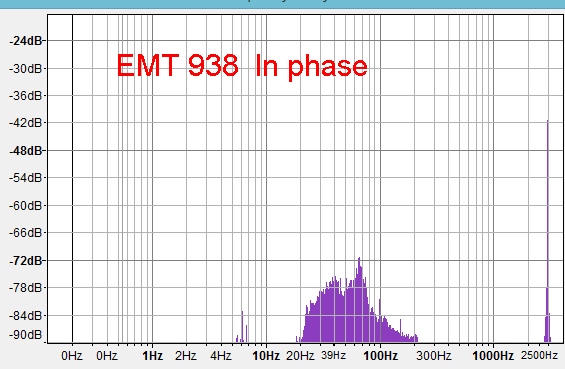Select the 300Hz frequency label

[433, 356]
